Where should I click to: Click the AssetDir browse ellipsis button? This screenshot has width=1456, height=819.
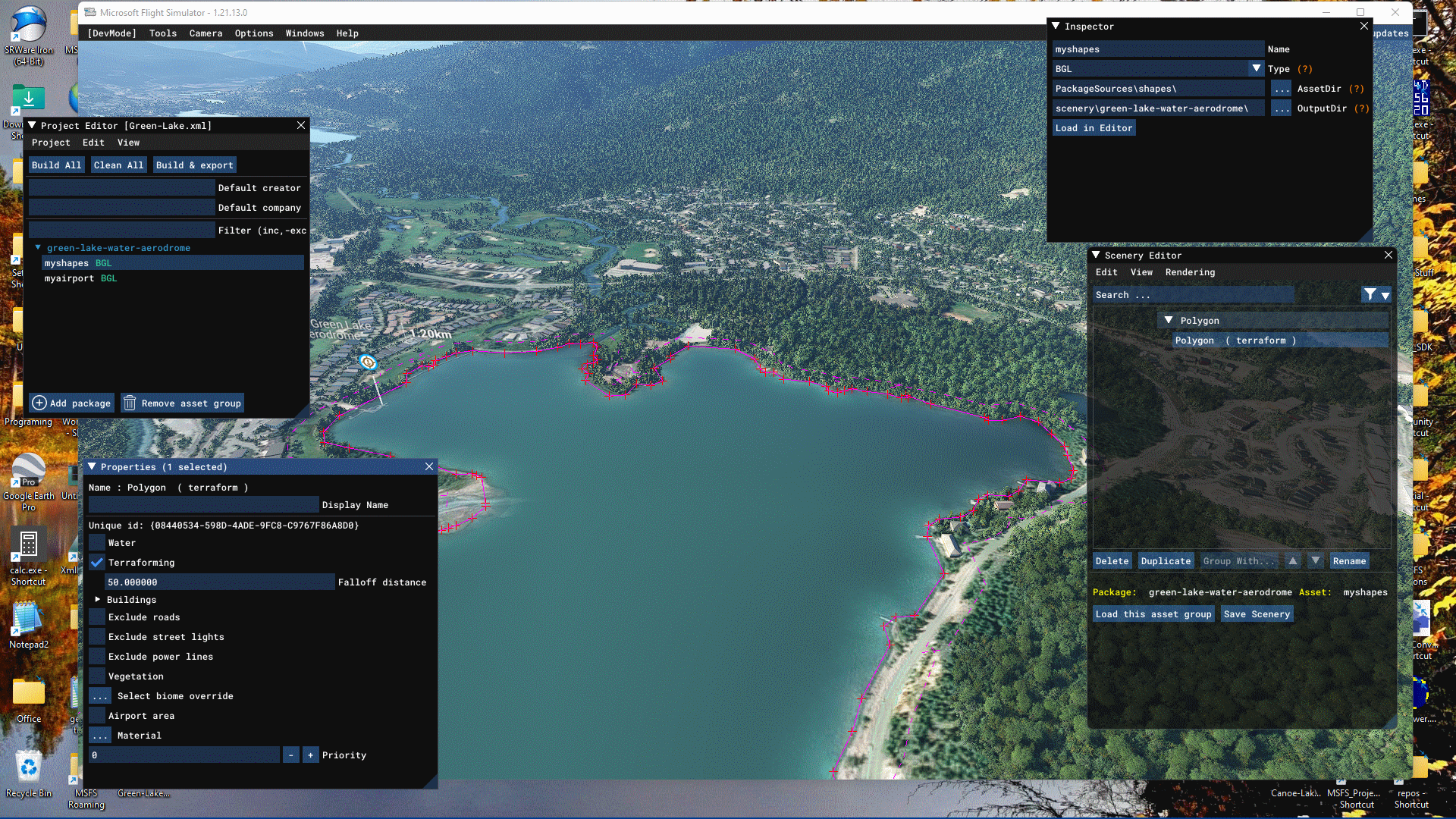pos(1282,89)
